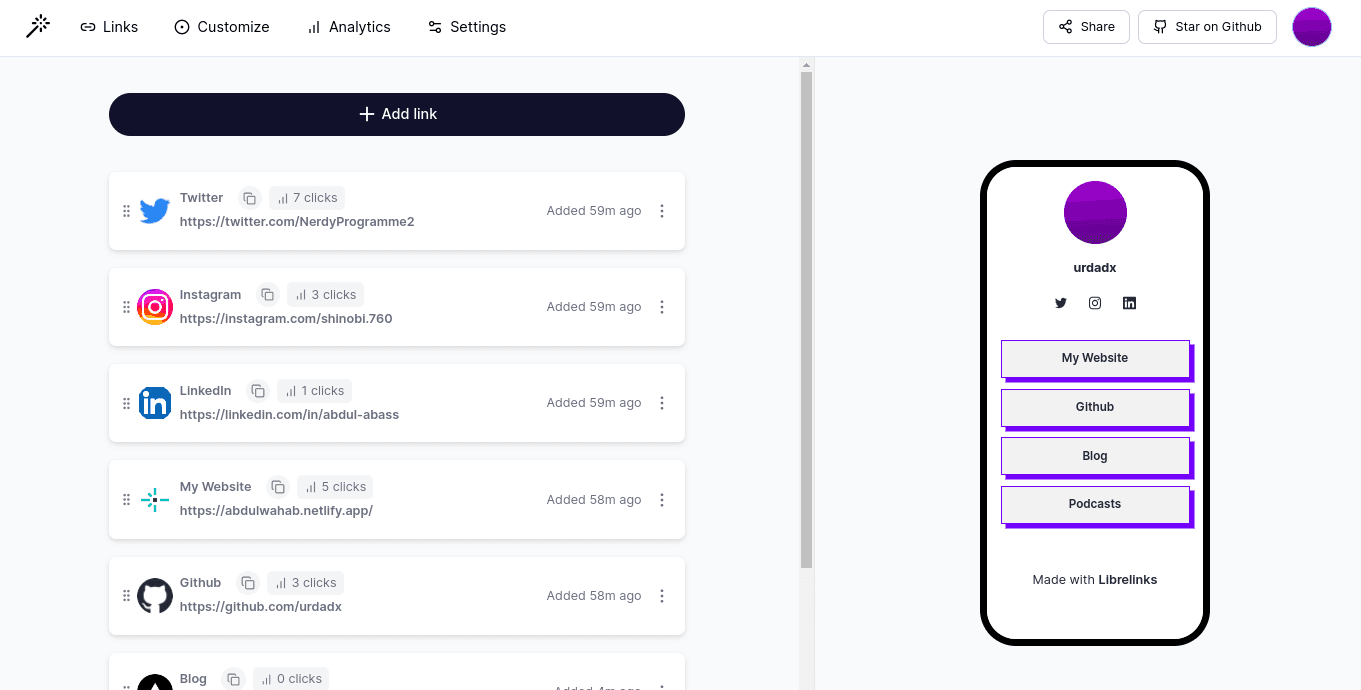Select the Instagram icon in phone preview
Image resolution: width=1361 pixels, height=690 pixels.
pyautogui.click(x=1094, y=303)
